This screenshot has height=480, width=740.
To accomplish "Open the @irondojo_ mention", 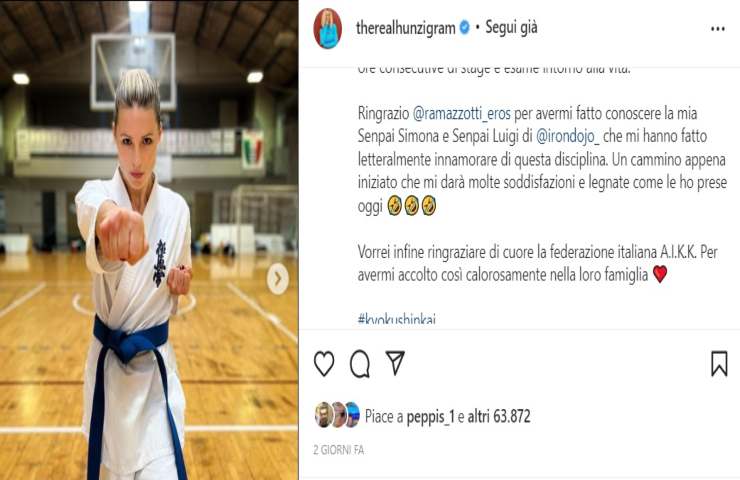I will (x=568, y=136).
